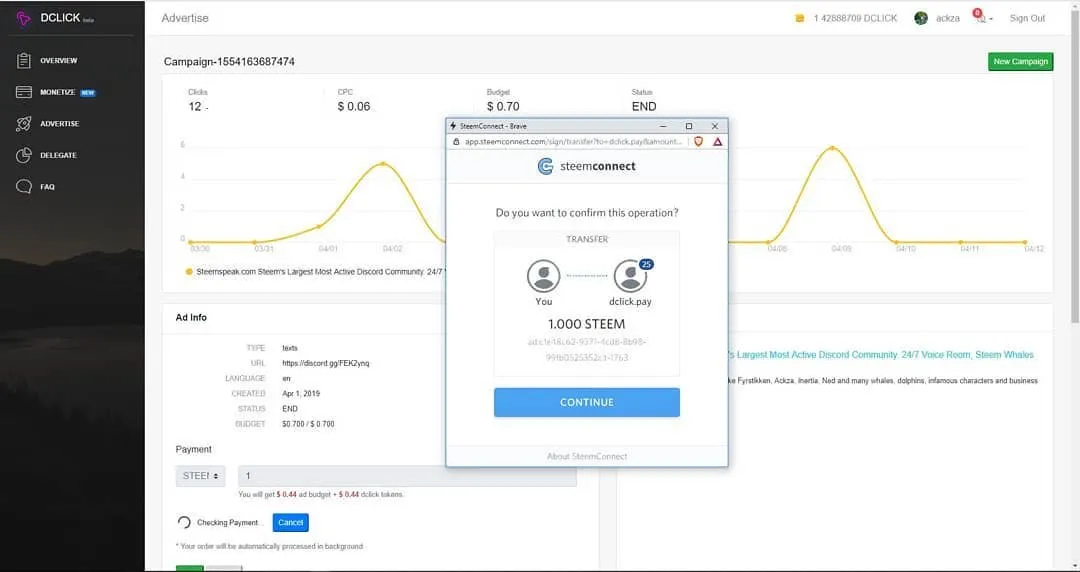Click the ackza profile avatar
Screen dimensions: 1080x572
[921, 19]
